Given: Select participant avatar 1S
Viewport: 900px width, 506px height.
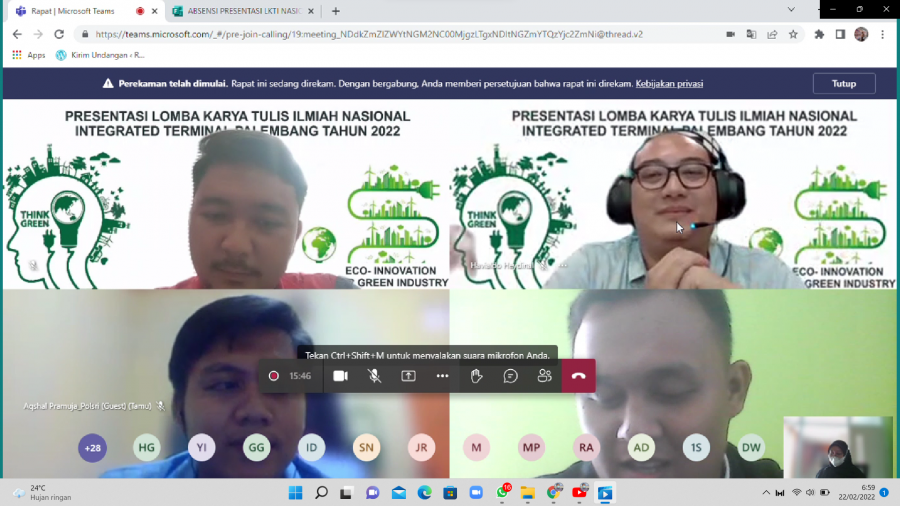Looking at the screenshot, I should click(696, 447).
